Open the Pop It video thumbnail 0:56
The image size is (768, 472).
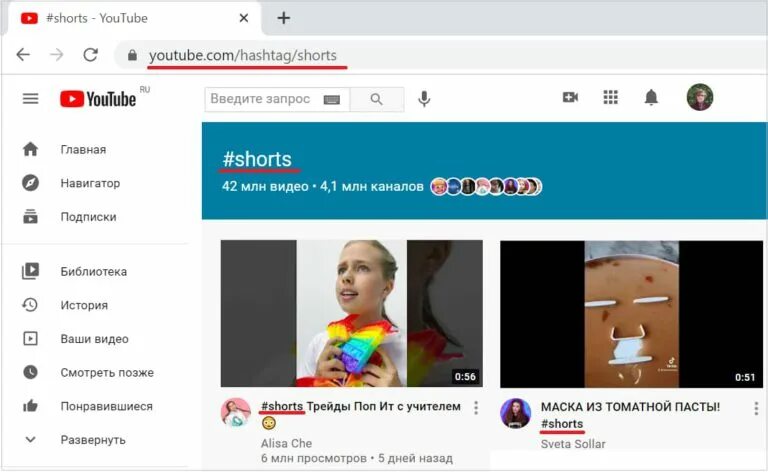coord(352,313)
